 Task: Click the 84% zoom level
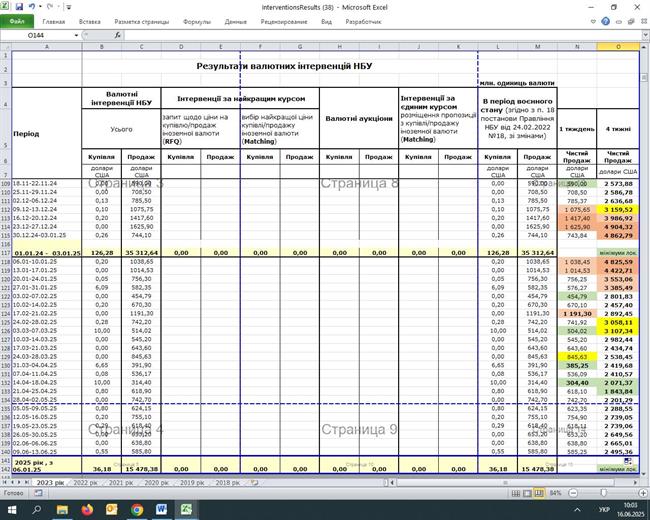[x=555, y=493]
